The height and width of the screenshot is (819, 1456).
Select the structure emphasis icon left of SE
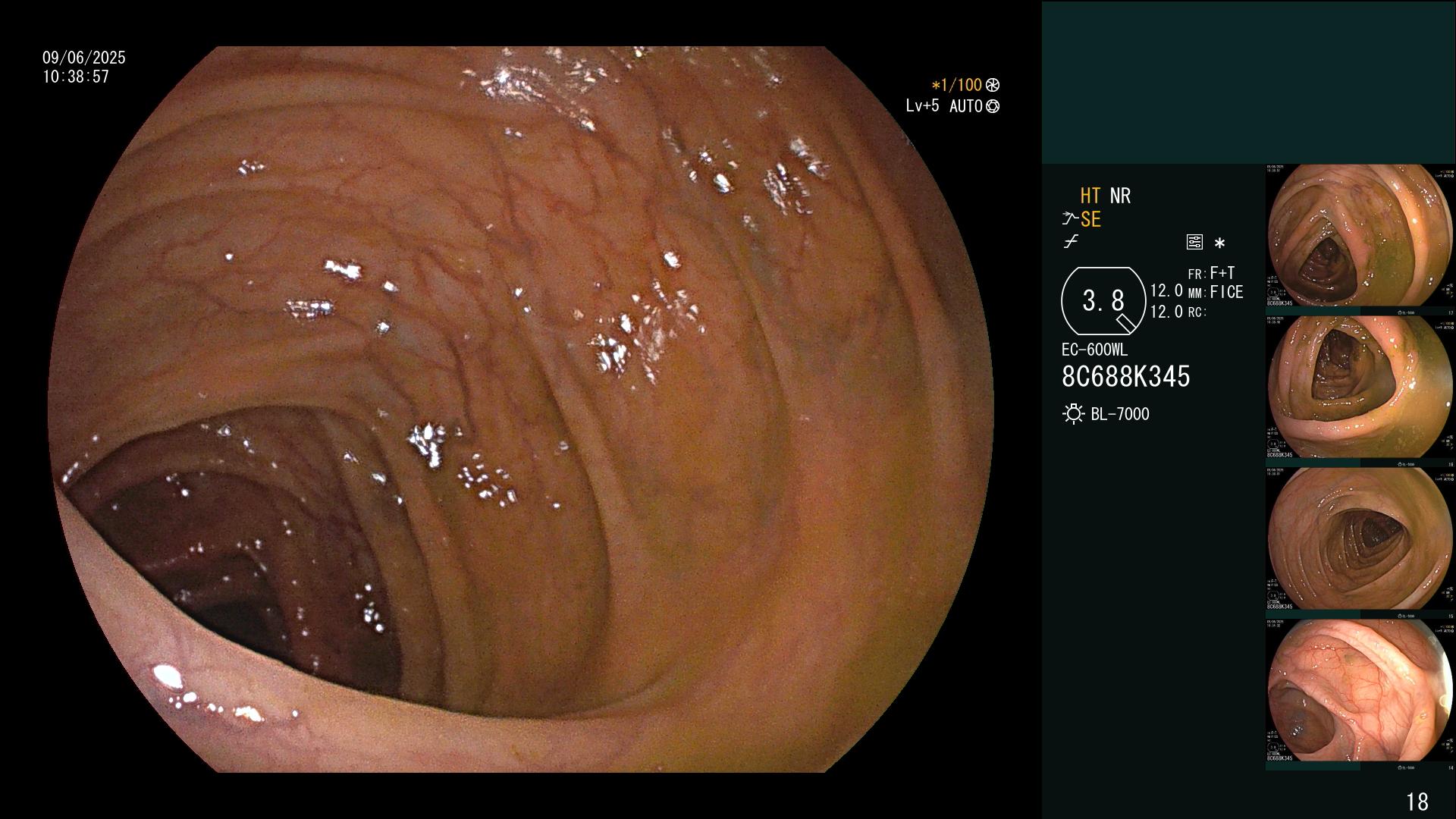(x=1070, y=219)
